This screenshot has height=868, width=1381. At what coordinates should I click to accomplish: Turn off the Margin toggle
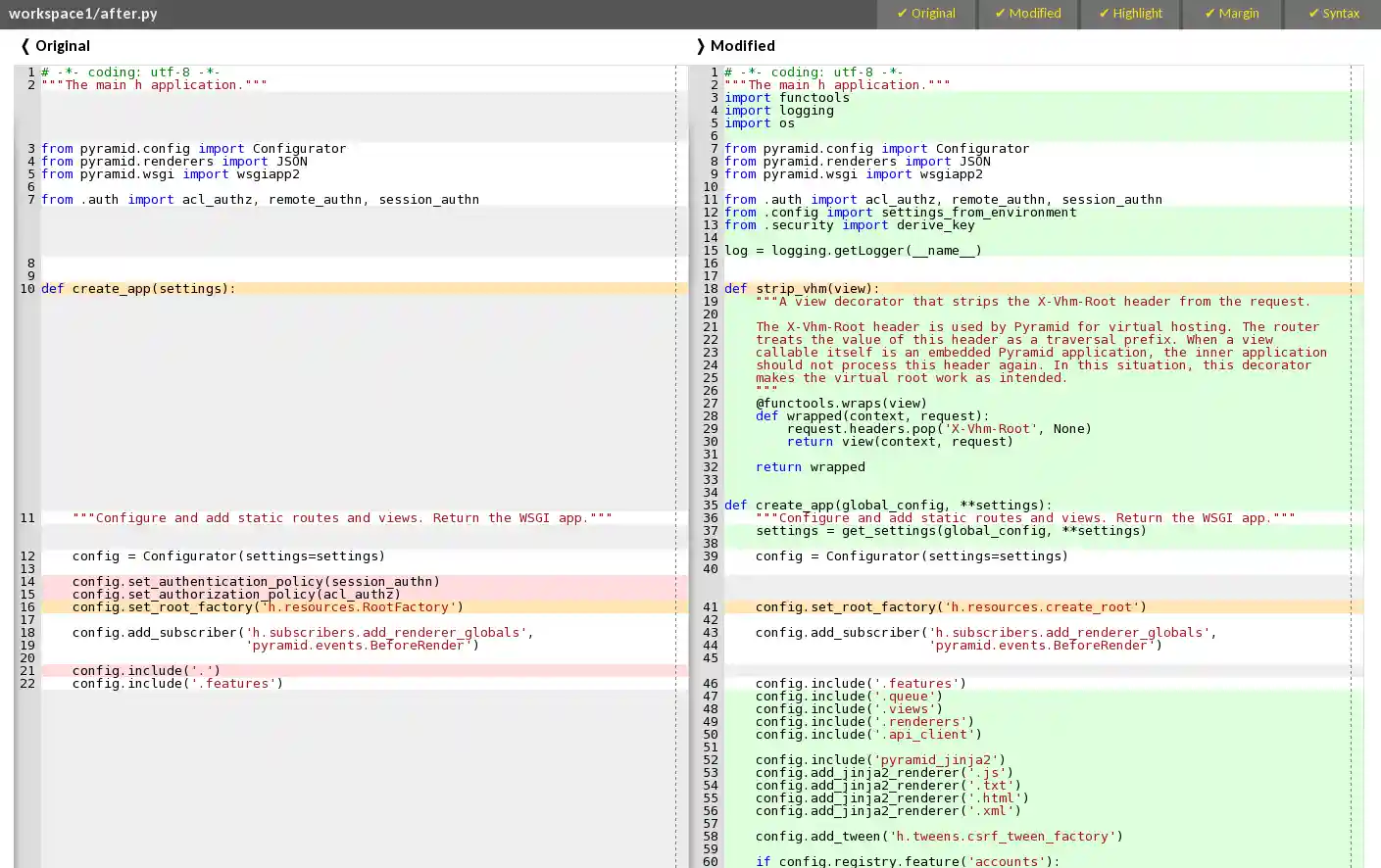tap(1231, 14)
